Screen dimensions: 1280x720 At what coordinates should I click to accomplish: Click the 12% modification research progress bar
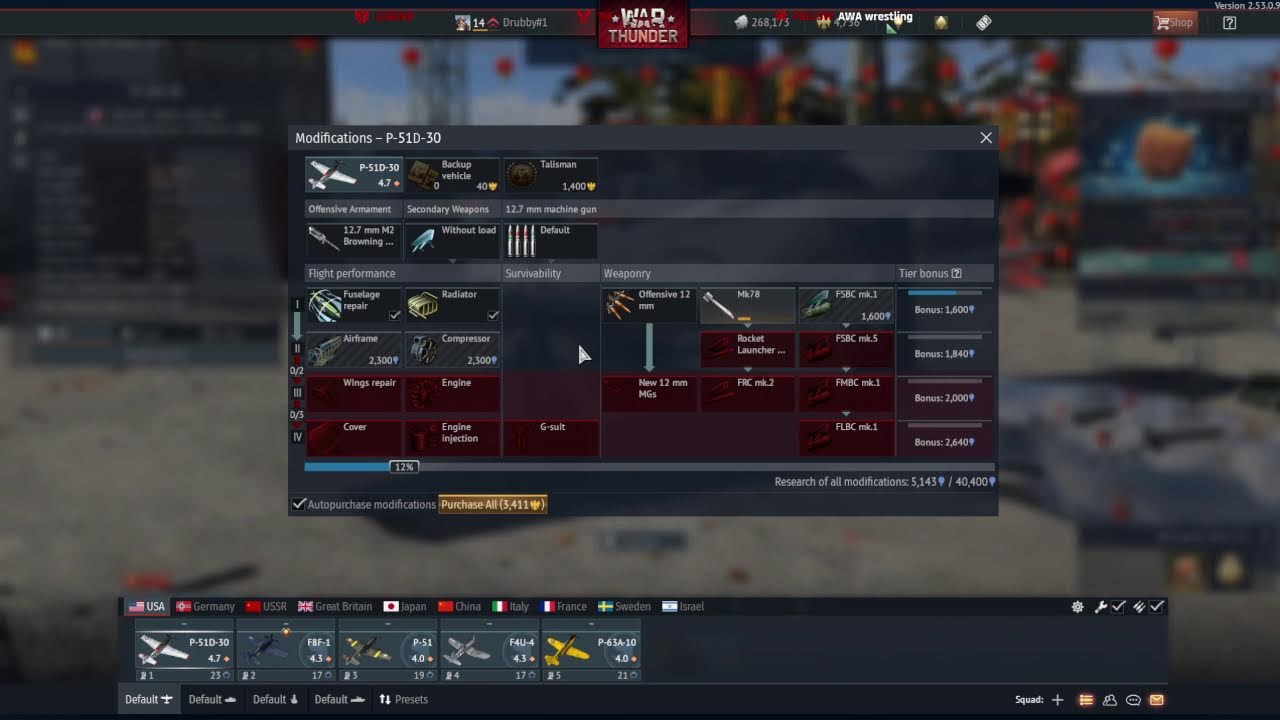(x=649, y=467)
